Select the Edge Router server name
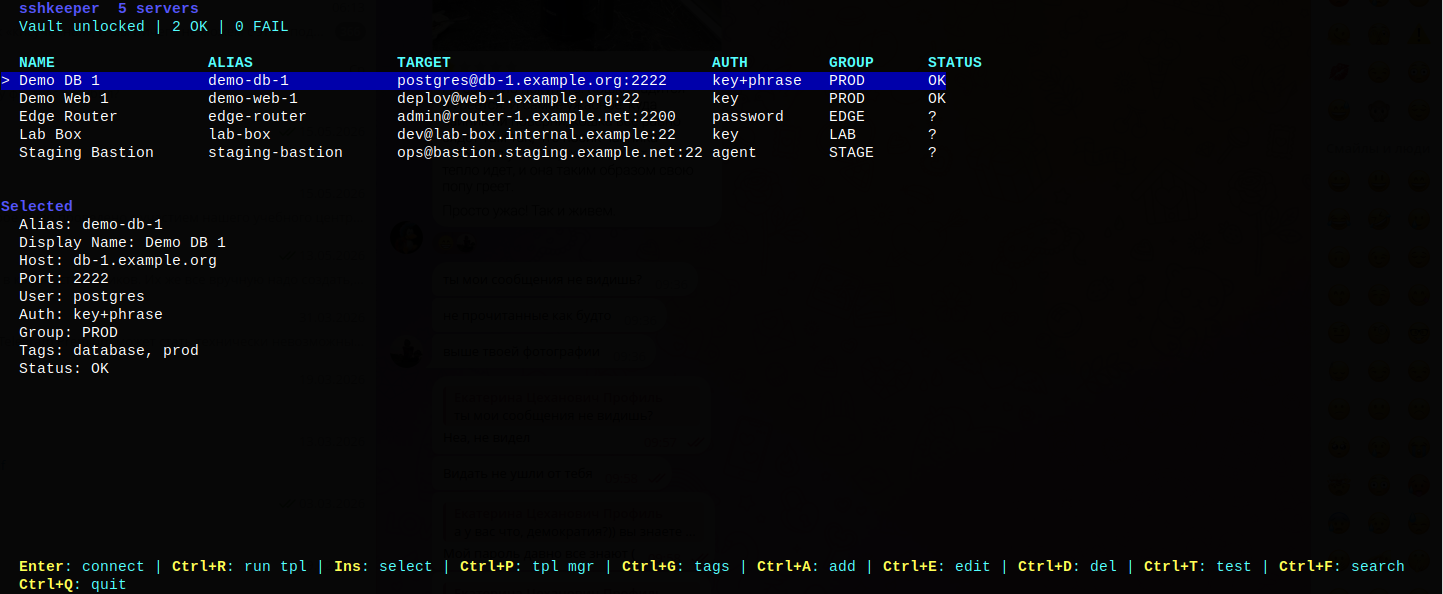This screenshot has height=594, width=1443. [x=68, y=116]
